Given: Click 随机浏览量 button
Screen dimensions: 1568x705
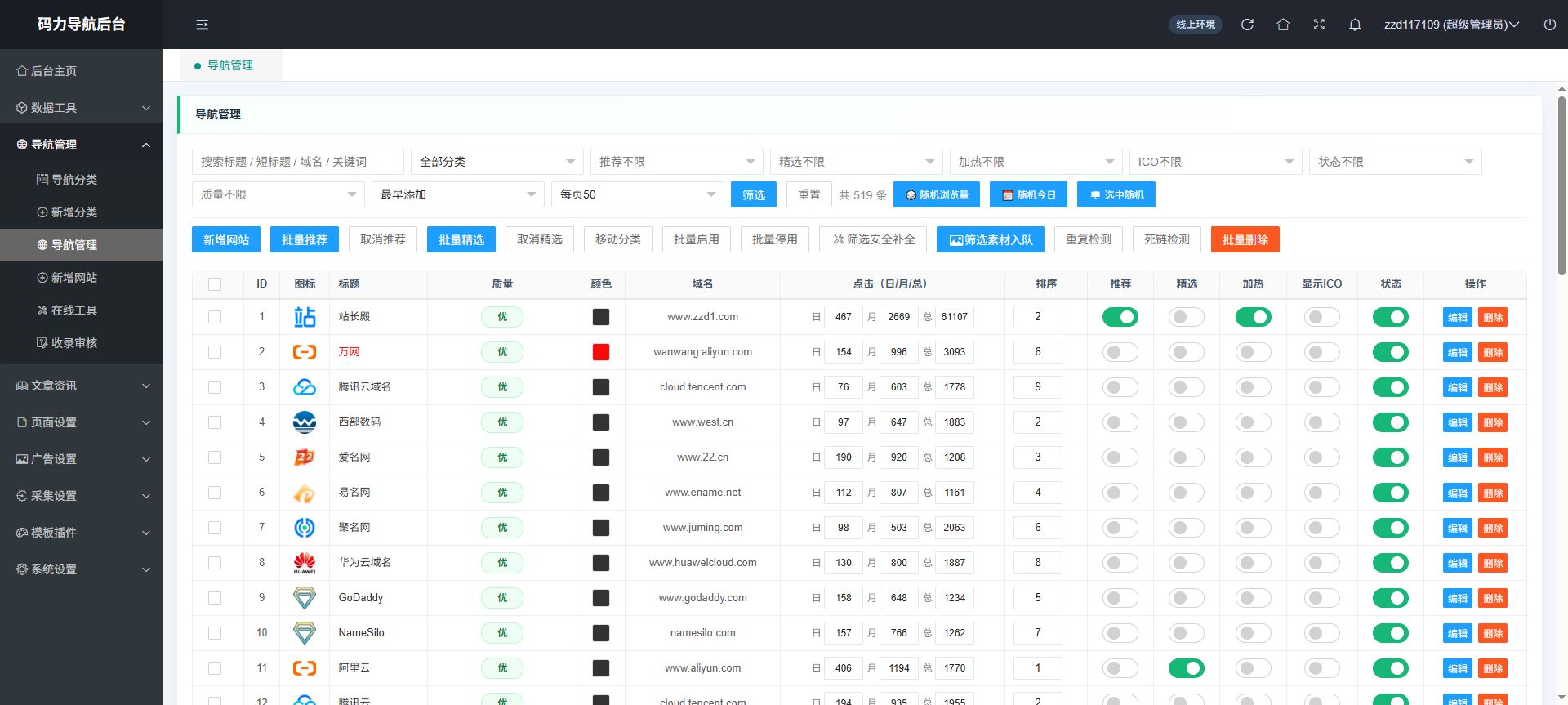Looking at the screenshot, I should (937, 194).
